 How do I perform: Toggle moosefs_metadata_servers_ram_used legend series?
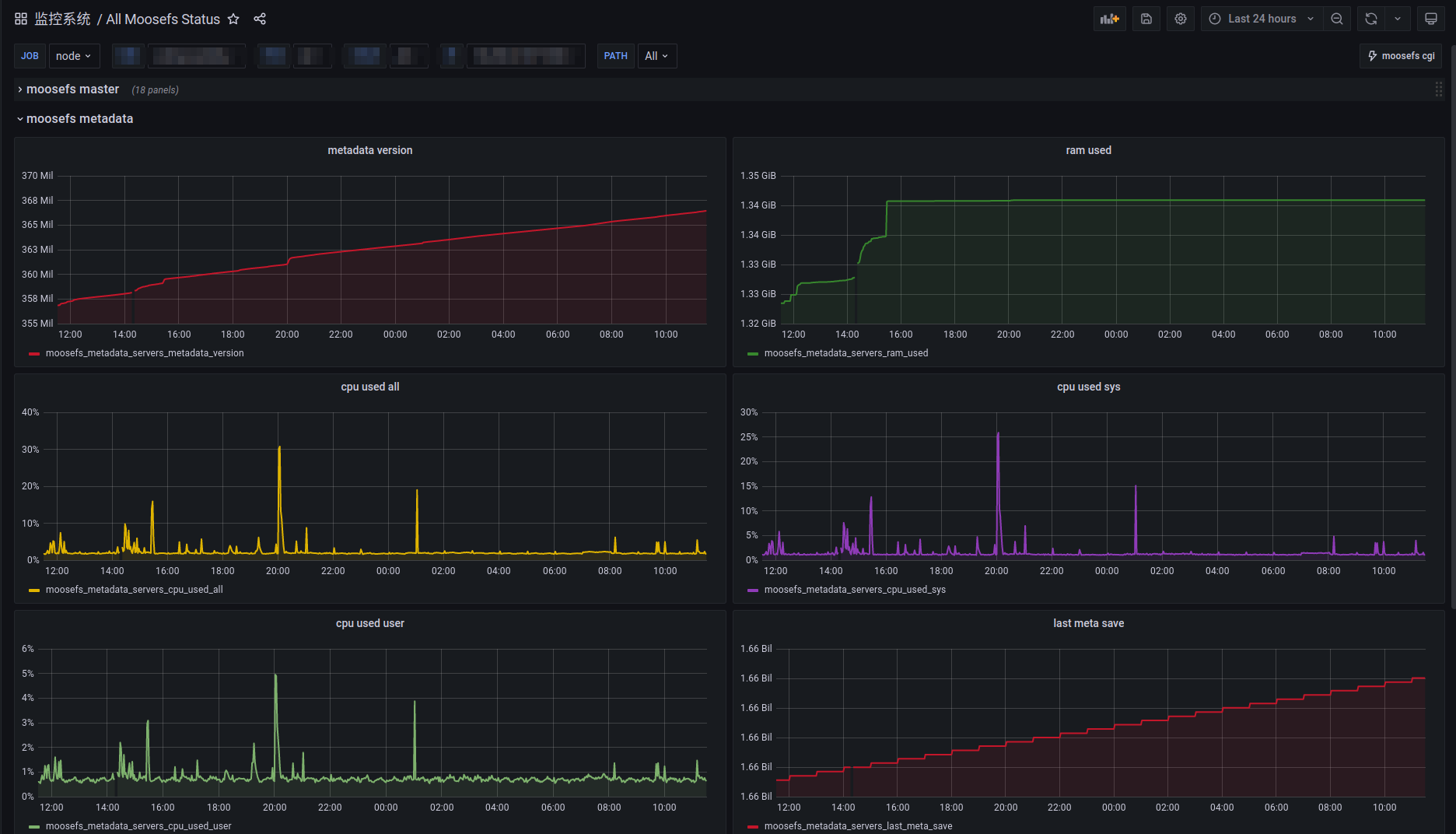846,353
